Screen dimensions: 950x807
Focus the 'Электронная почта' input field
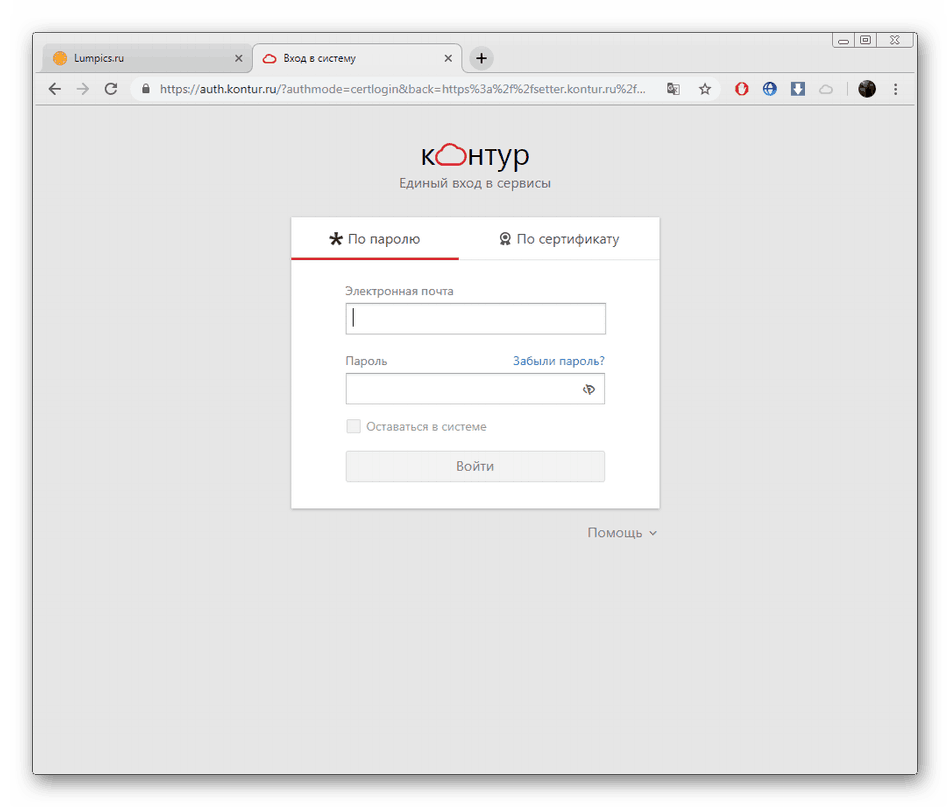[475, 319]
